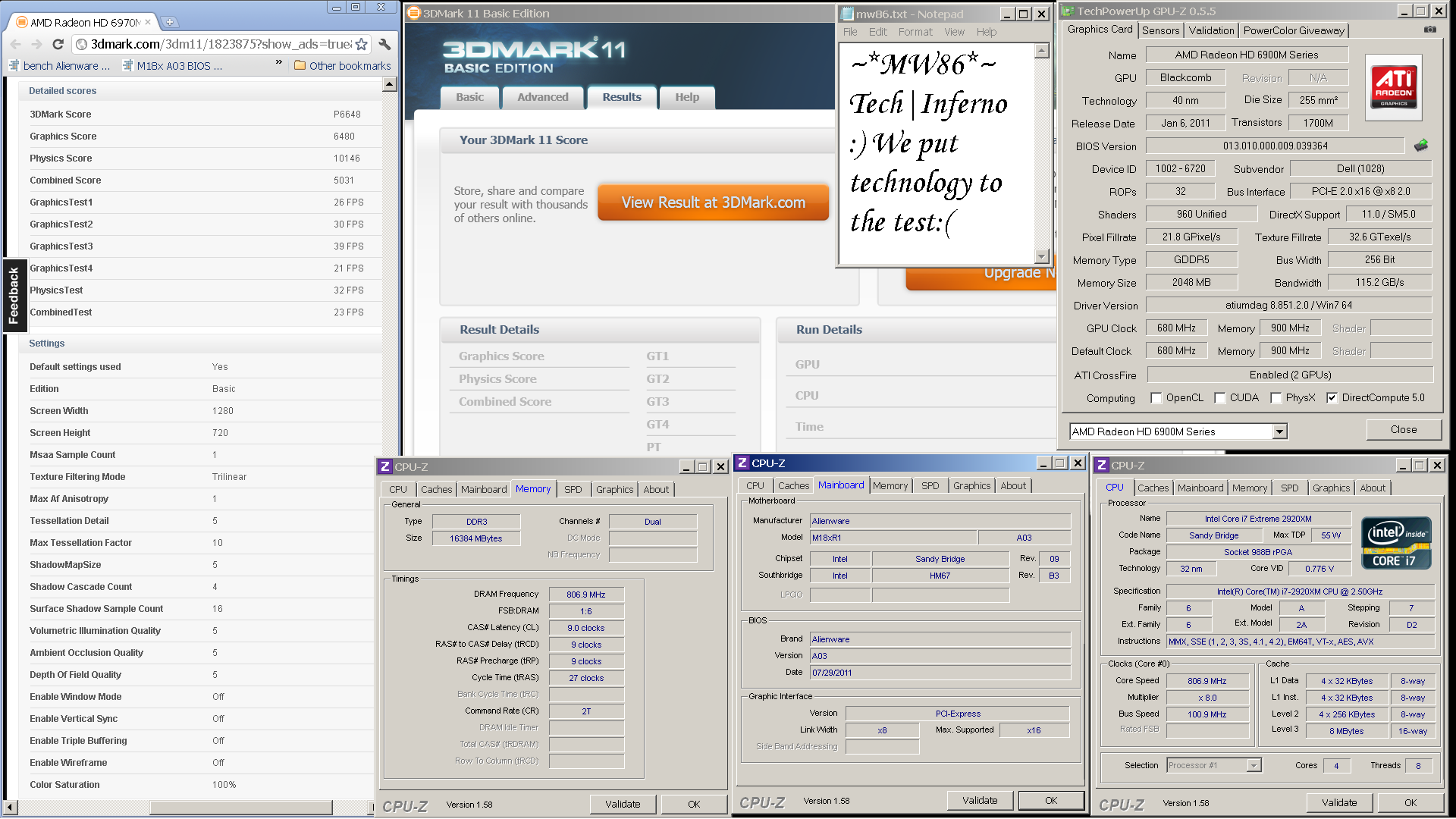Select the Basic tab in 3DMark 11
Viewport: 1456px width, 819px height.
pyautogui.click(x=469, y=98)
